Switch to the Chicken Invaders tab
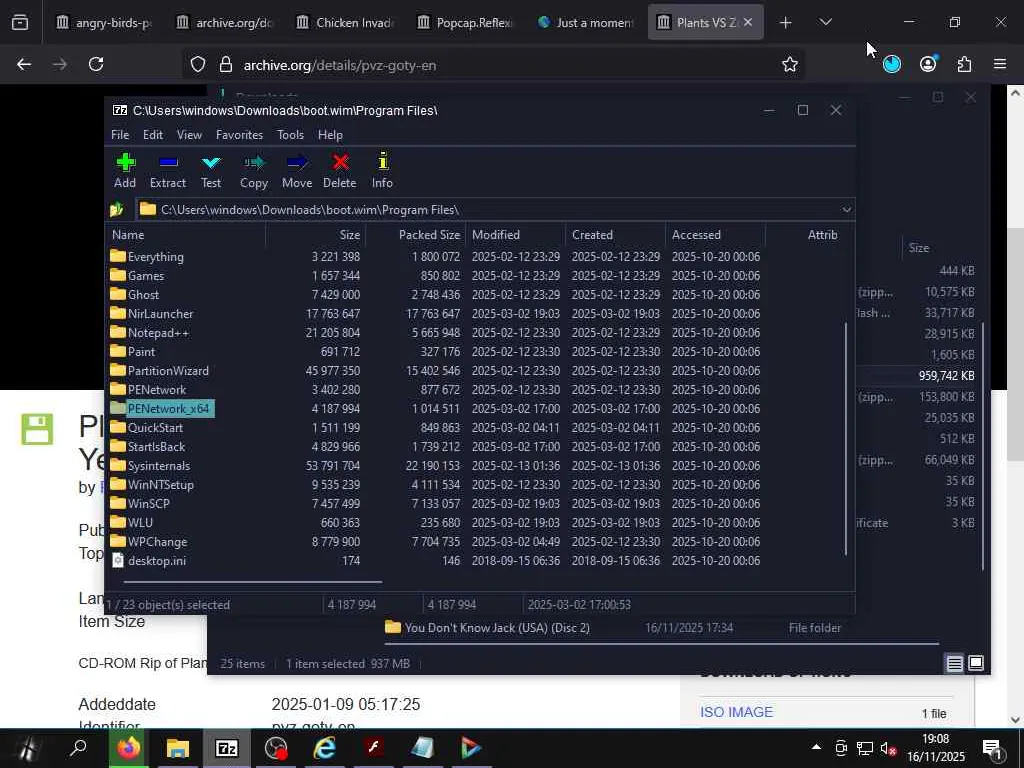 click(345, 22)
